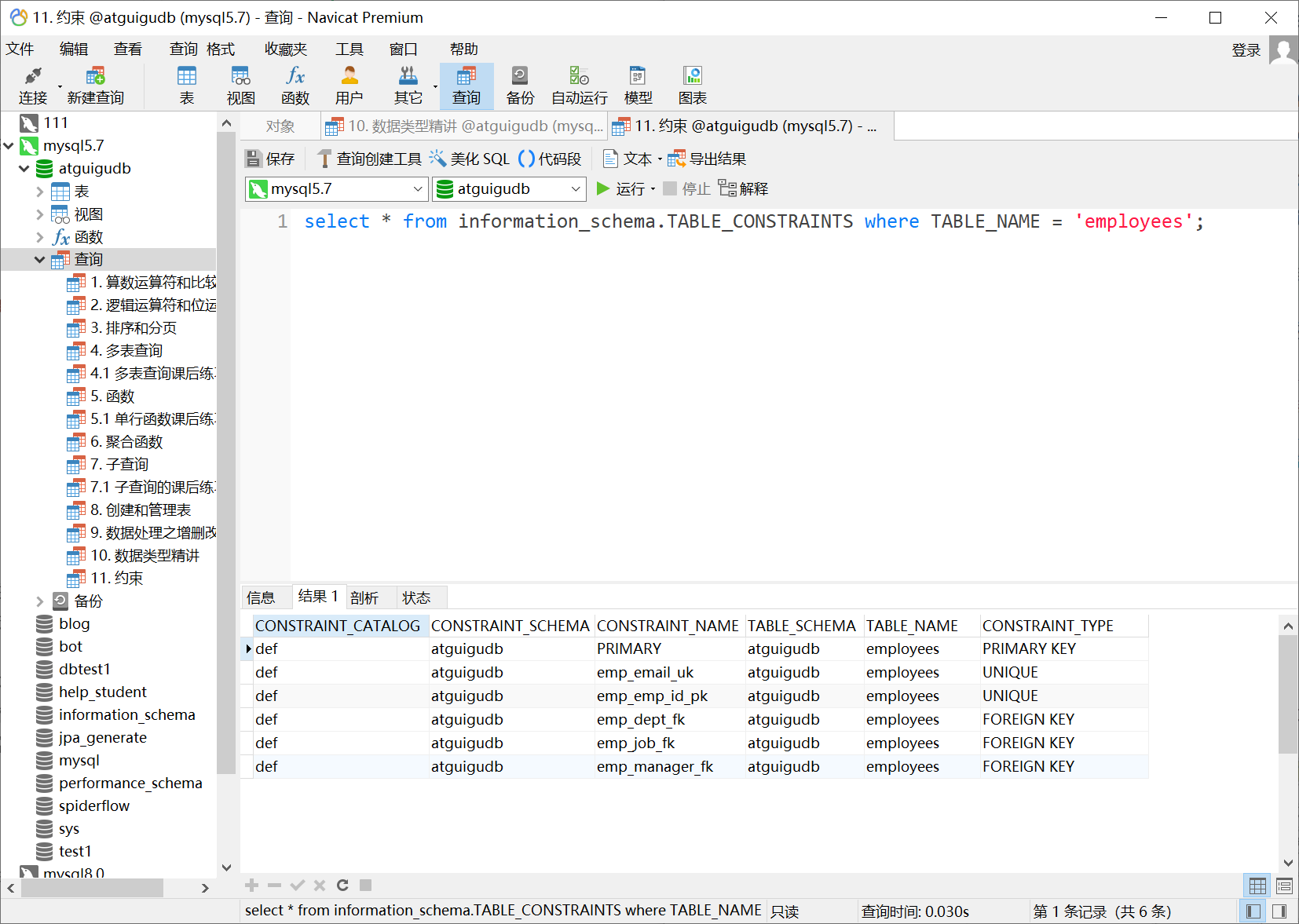Viewport: 1299px width, 924px height.
Task: Click the sidebar vertical scrollbar
Action: (226, 451)
